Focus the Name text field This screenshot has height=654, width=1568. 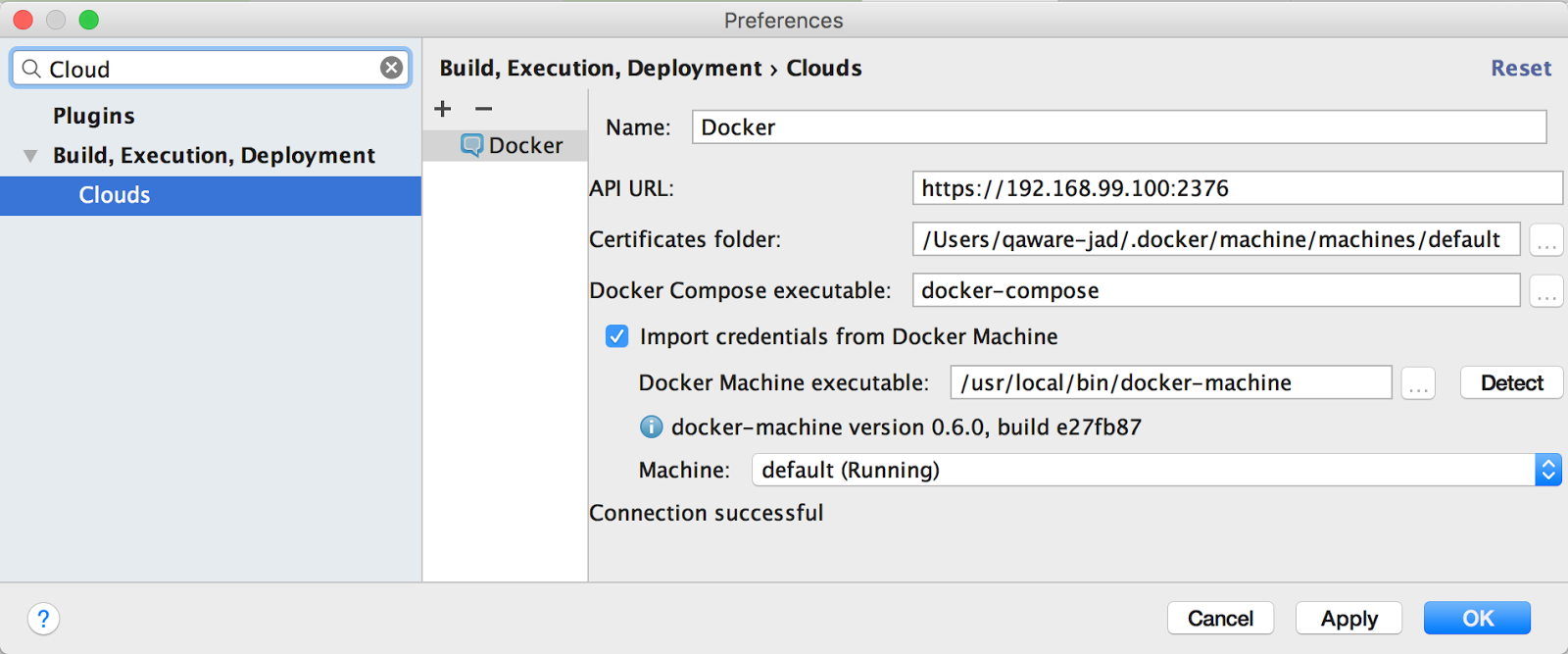[x=1118, y=127]
